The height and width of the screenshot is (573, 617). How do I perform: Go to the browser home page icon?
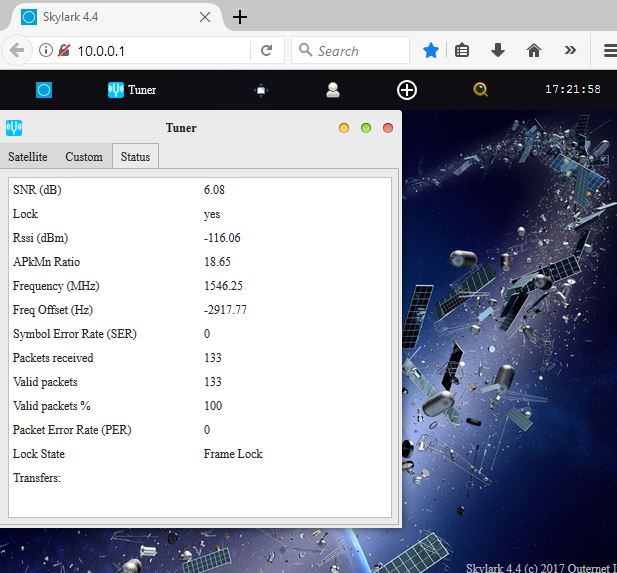click(x=534, y=51)
